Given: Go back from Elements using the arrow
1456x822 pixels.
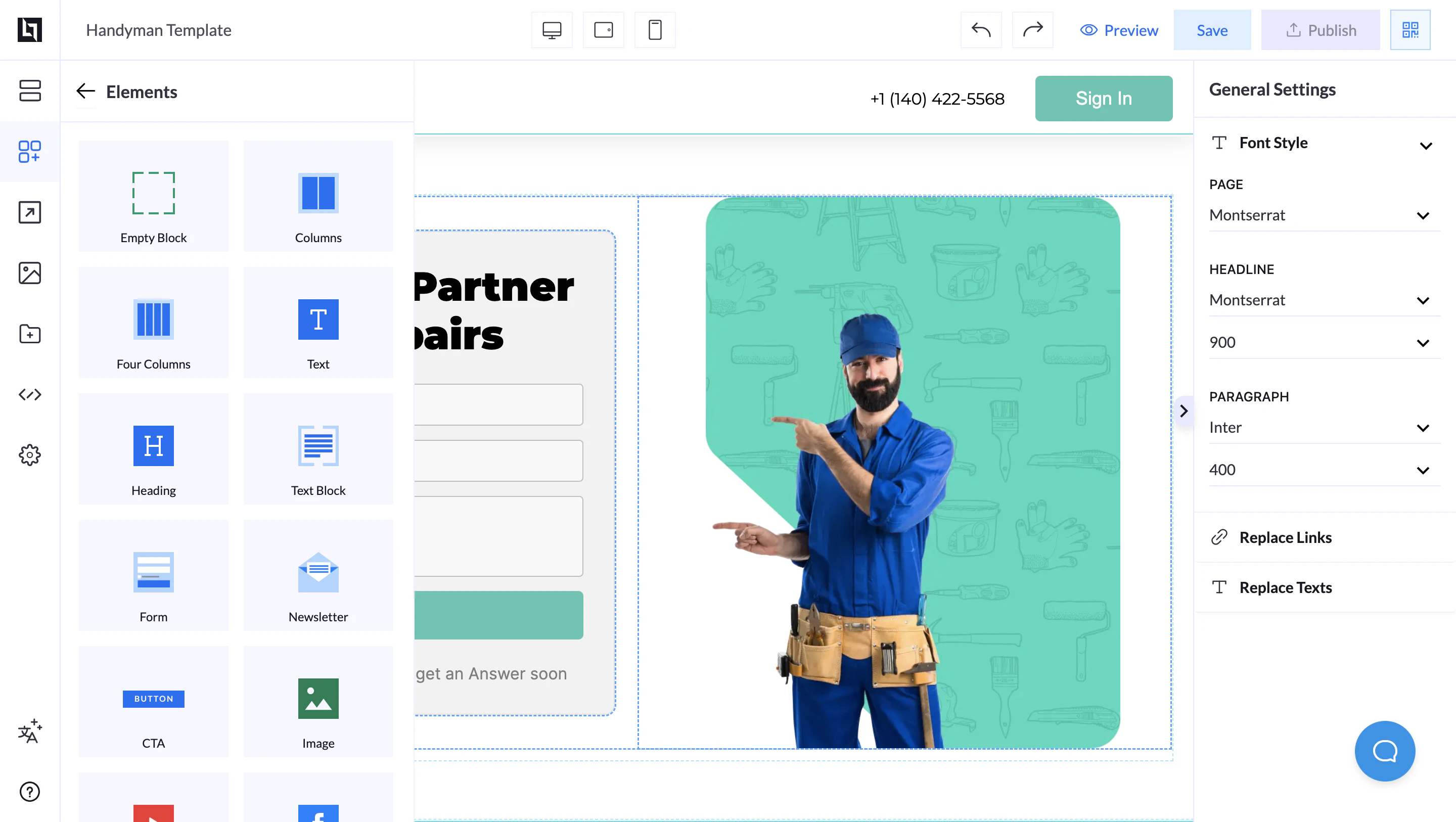Looking at the screenshot, I should [x=85, y=91].
